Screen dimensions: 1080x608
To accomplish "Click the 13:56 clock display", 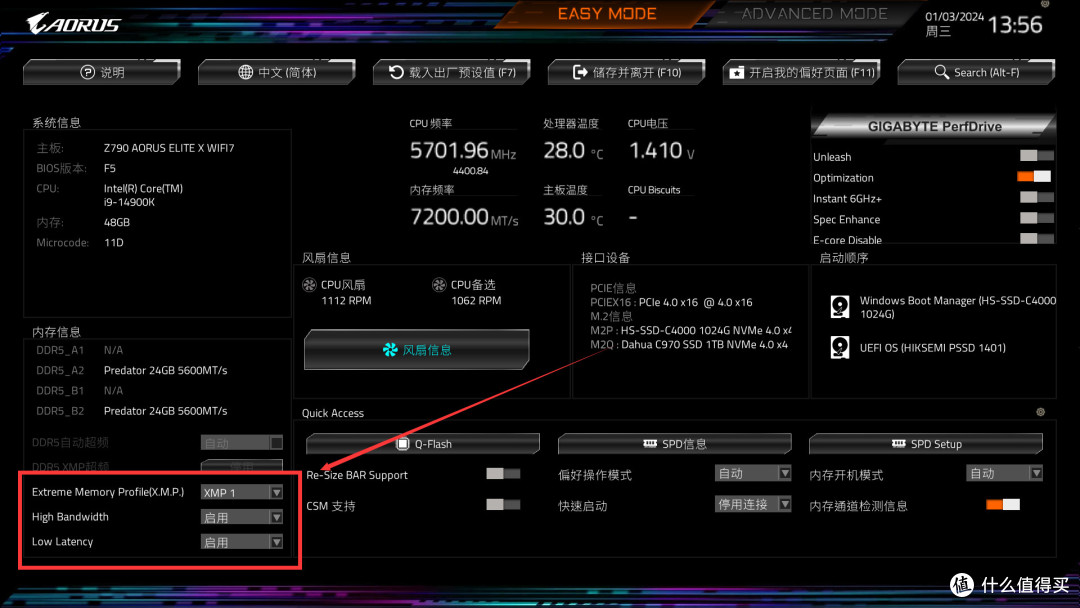I will pos(1015,25).
